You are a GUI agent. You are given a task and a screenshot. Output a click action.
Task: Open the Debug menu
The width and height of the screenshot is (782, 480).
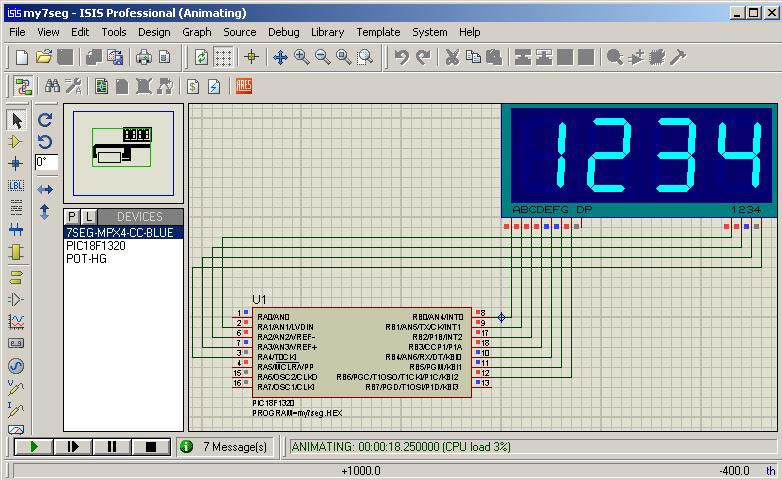[284, 32]
